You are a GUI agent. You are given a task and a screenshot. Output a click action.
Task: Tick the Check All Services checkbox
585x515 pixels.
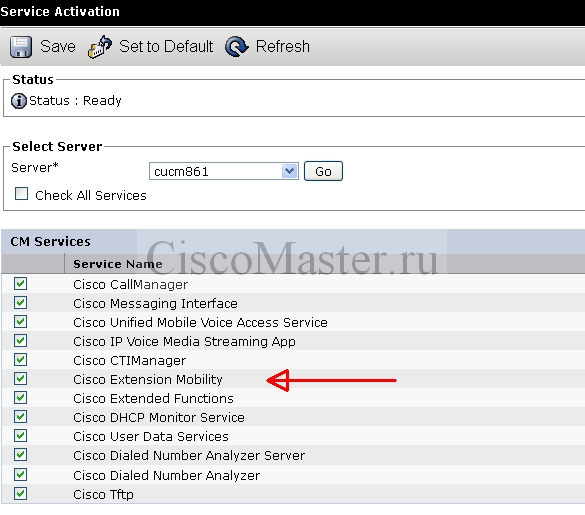[x=21, y=194]
